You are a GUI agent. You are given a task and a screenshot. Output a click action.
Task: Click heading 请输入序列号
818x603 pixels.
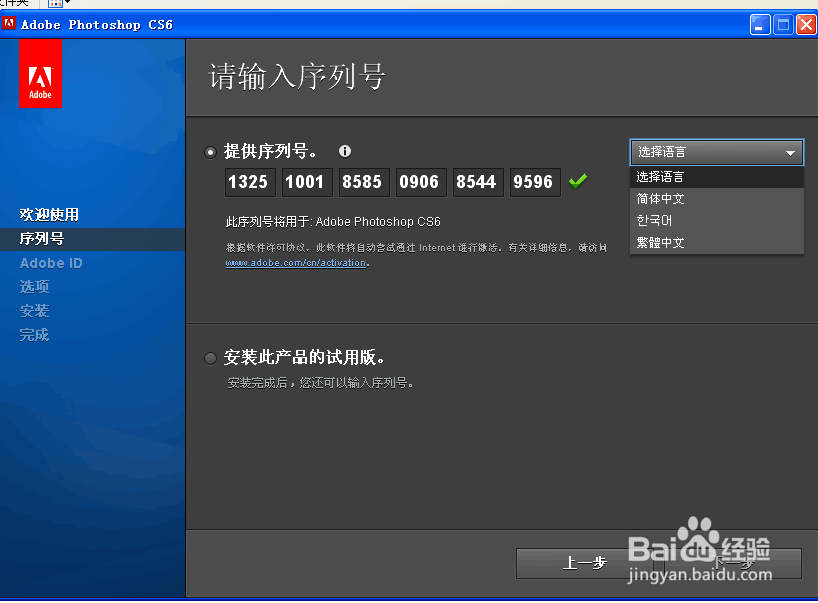297,77
